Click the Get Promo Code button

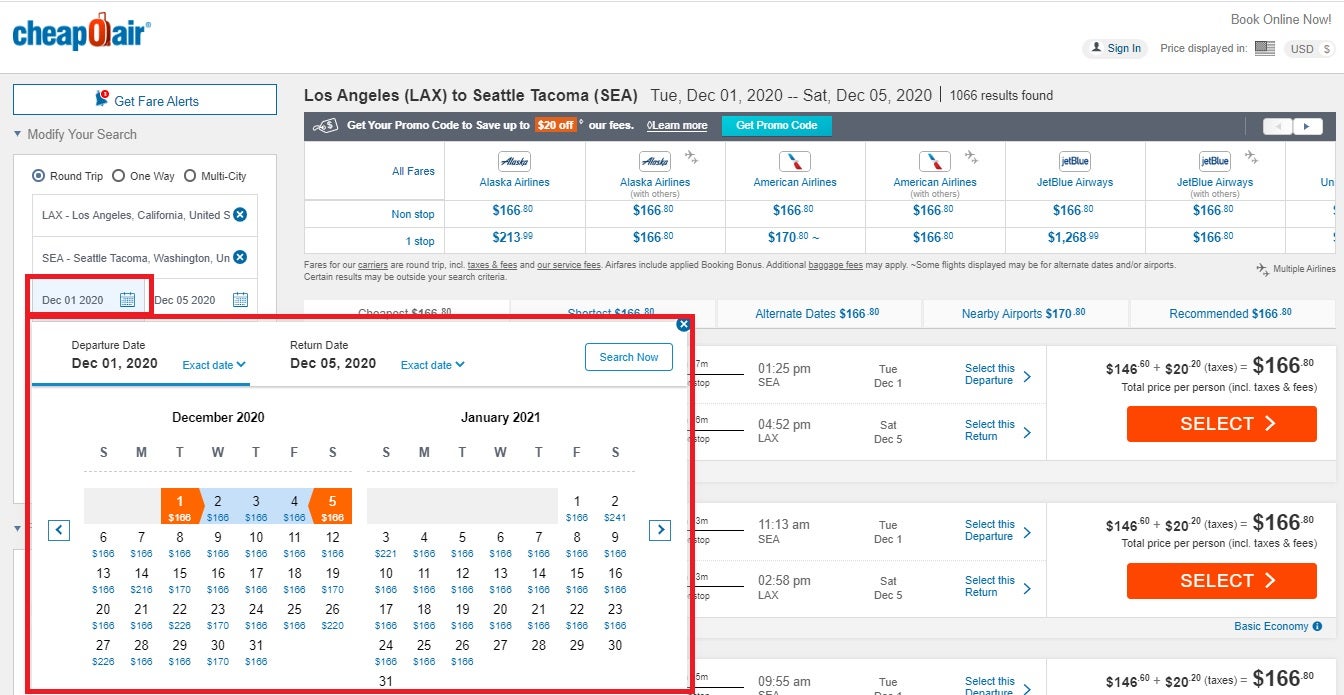[x=775, y=125]
